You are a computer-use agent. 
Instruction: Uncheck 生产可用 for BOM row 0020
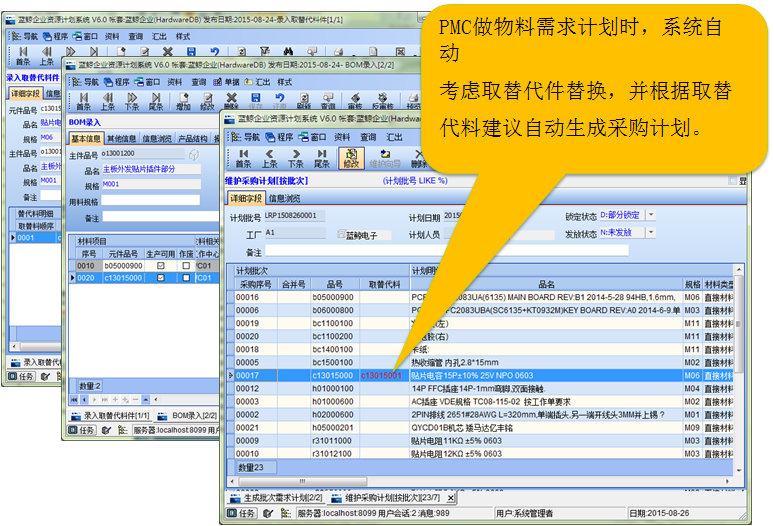coord(160,278)
